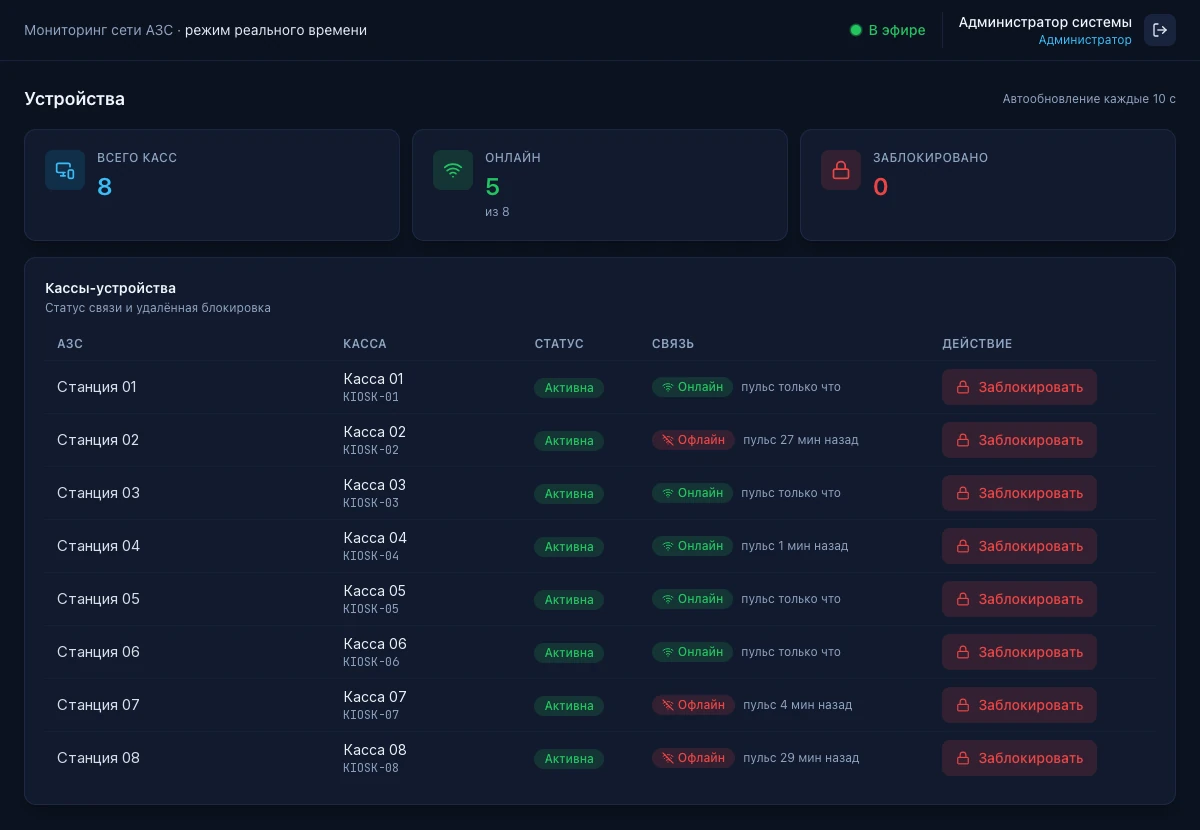Click the logout icon beside Администратор системы

pyautogui.click(x=1160, y=30)
